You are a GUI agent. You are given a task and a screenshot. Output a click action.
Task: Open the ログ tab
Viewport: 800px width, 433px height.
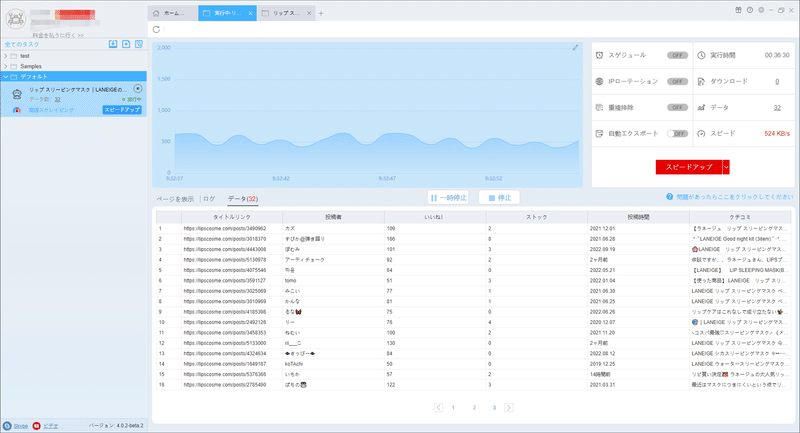click(209, 199)
